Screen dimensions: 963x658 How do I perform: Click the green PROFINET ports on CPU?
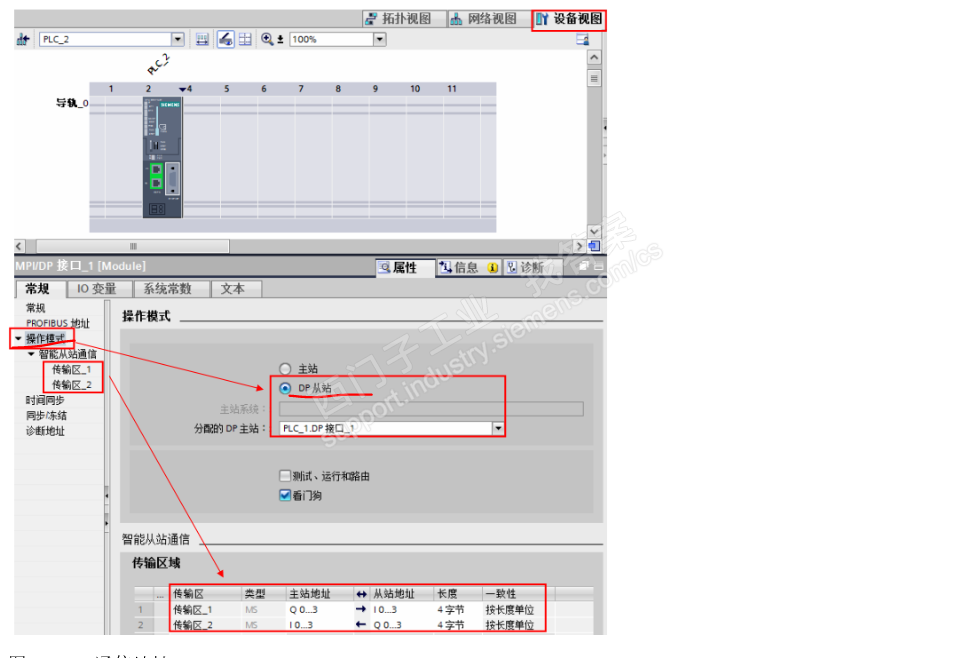[x=157, y=176]
